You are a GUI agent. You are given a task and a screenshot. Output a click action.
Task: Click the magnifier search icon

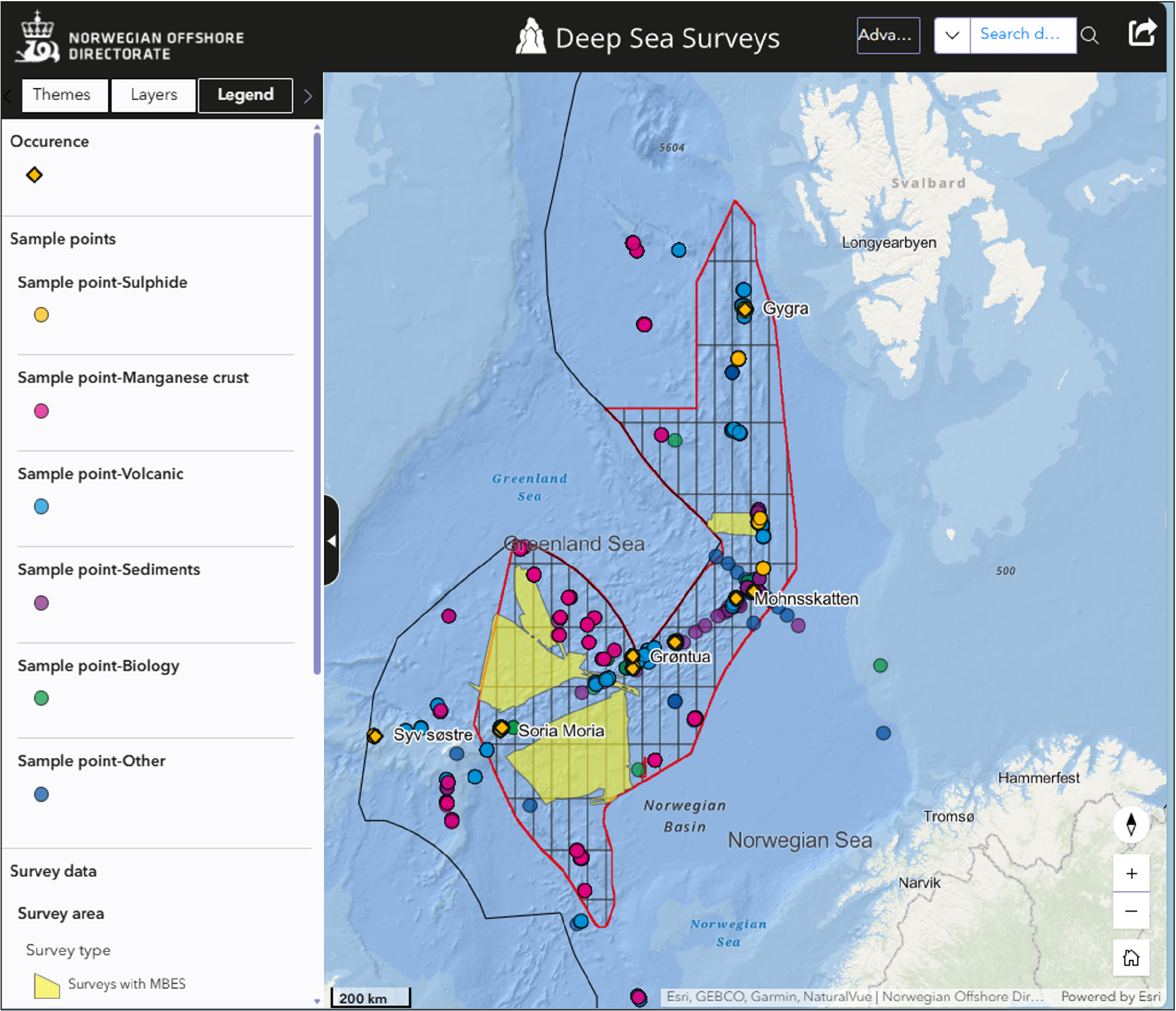coord(1089,36)
